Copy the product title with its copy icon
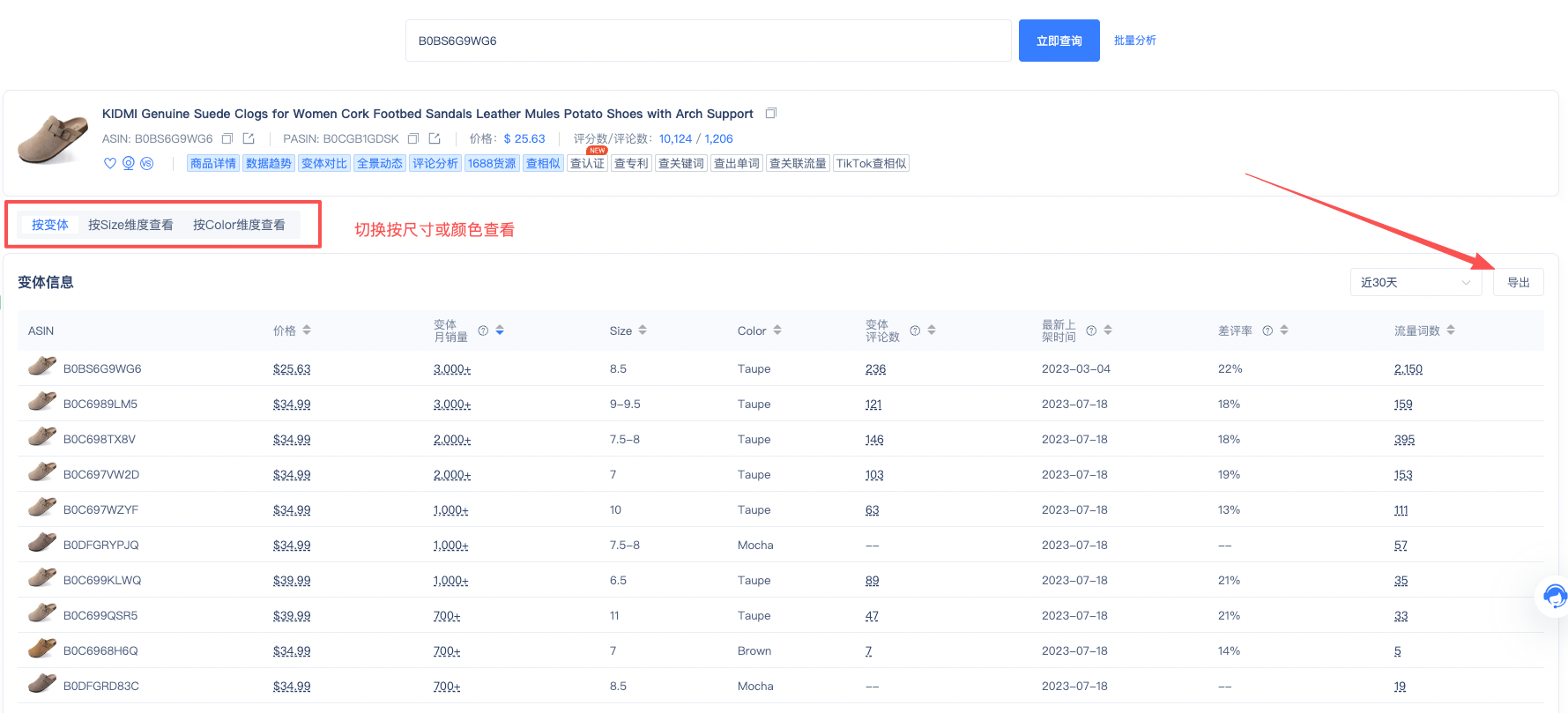The height and width of the screenshot is (713, 1568). (771, 113)
